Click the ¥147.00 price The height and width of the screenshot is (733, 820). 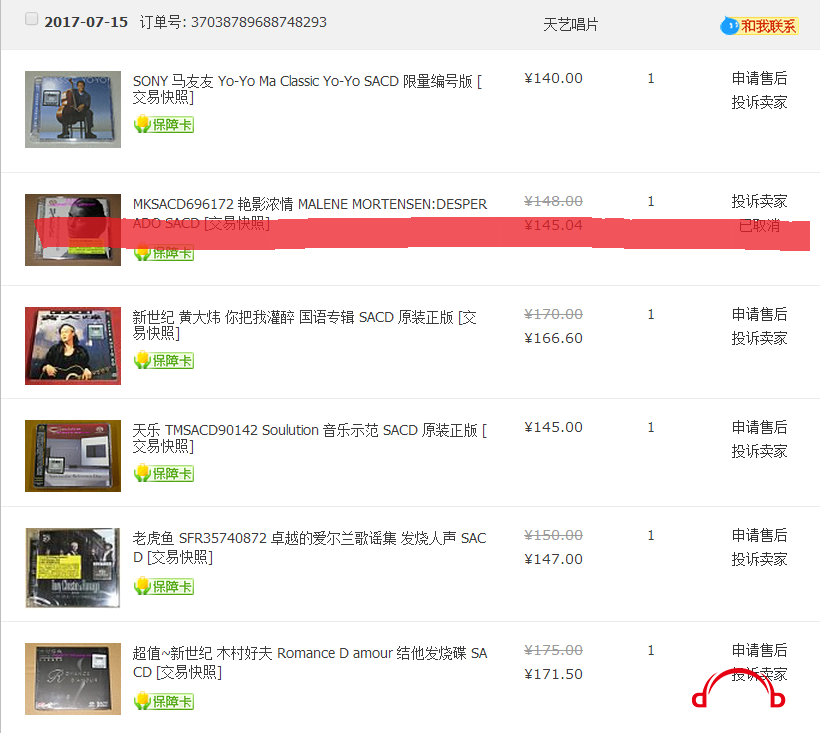[x=553, y=559]
